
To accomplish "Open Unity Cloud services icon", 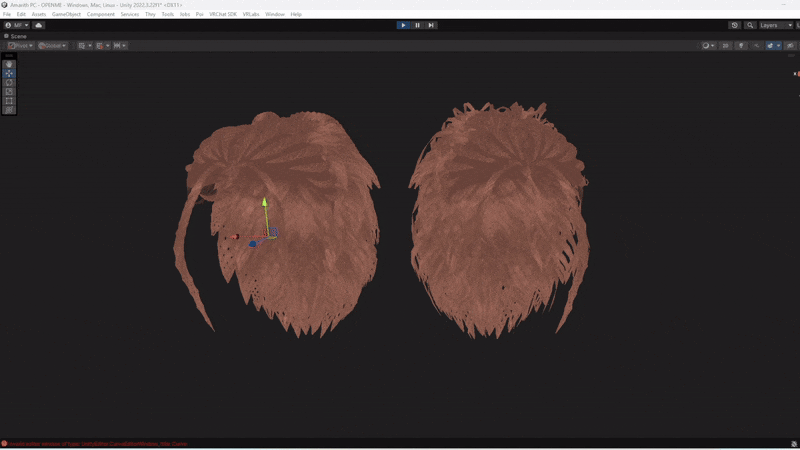I will [39, 25].
